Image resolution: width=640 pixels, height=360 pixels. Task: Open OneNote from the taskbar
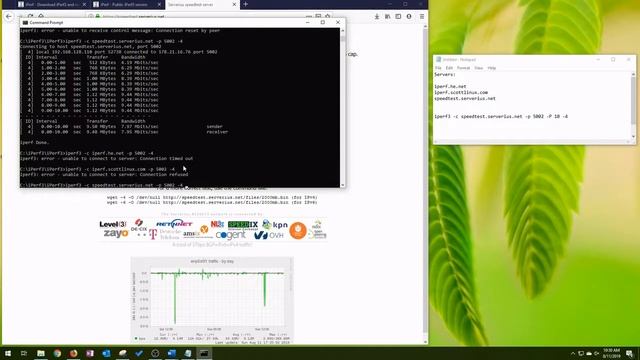(90, 353)
